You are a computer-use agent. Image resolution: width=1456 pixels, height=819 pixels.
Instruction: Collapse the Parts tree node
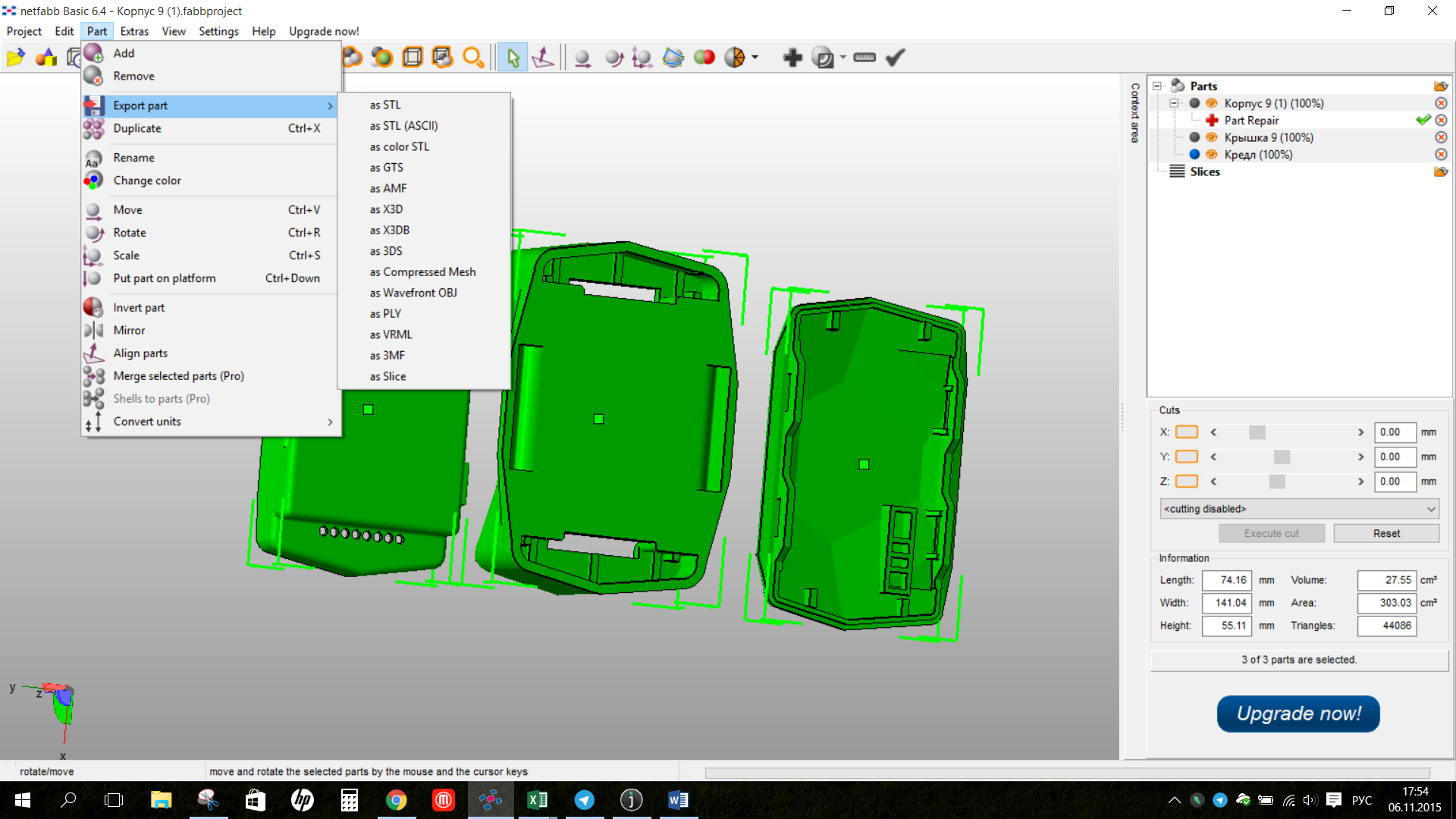(1157, 86)
